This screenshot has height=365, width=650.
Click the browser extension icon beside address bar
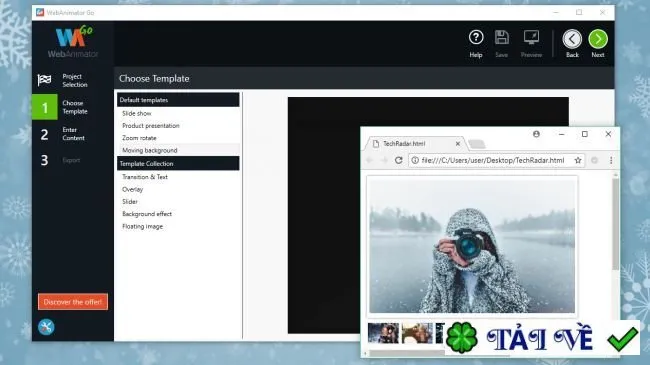pyautogui.click(x=594, y=160)
